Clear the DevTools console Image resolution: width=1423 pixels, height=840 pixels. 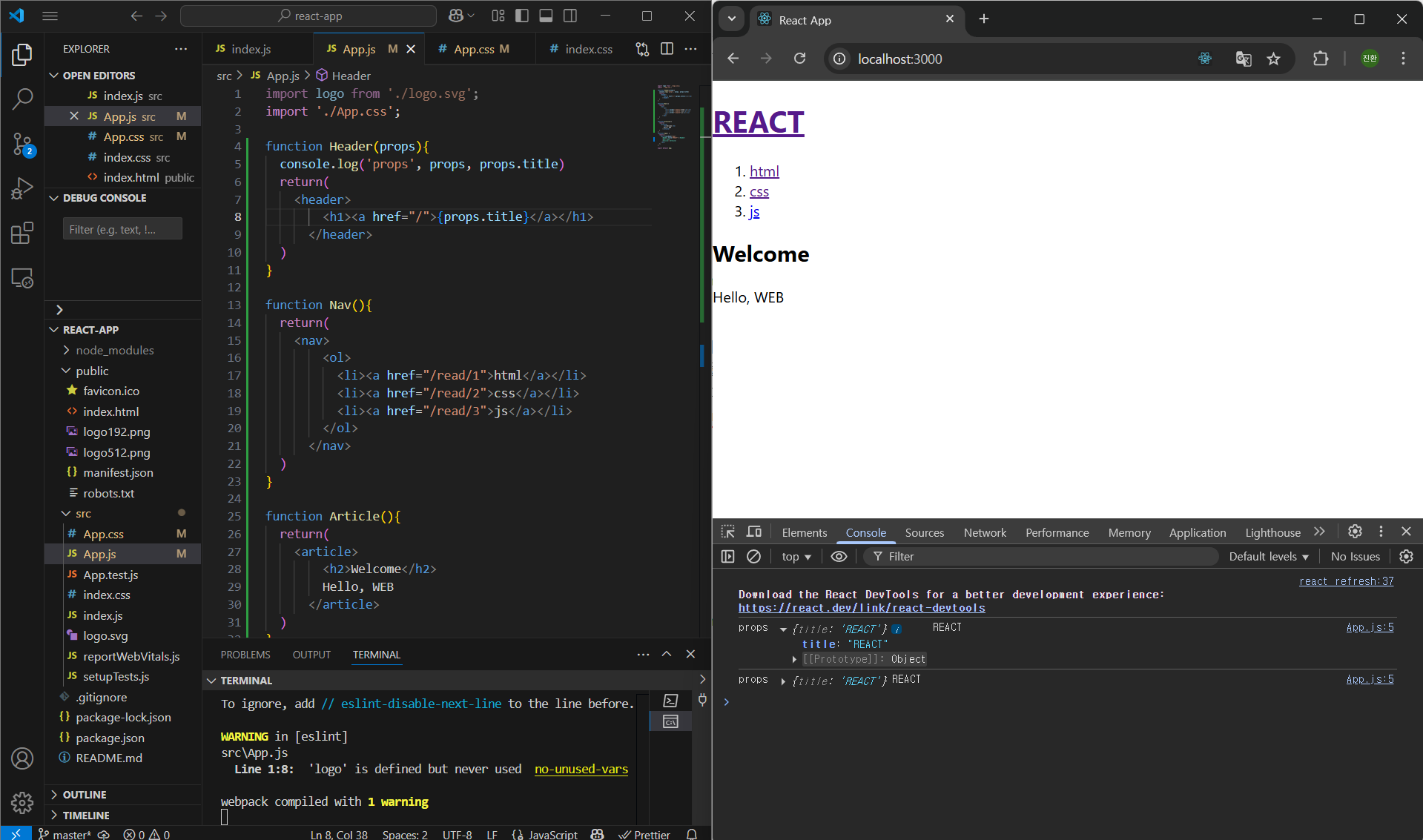[x=753, y=556]
